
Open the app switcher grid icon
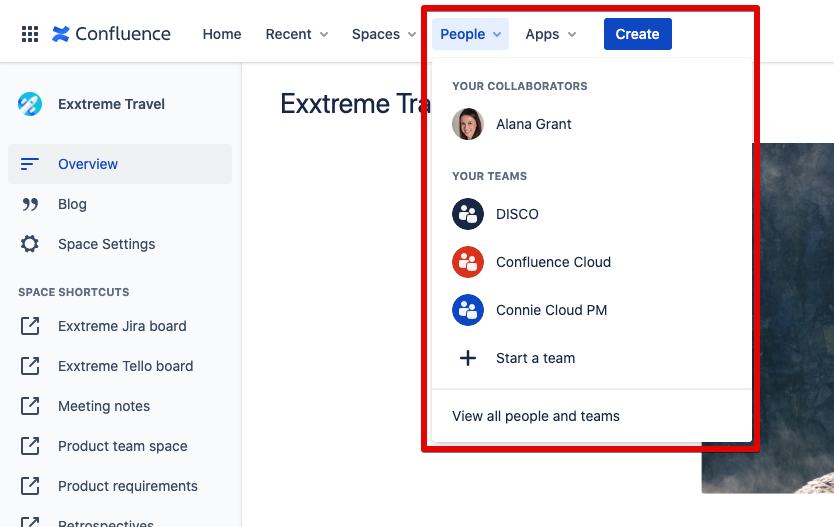tap(30, 34)
